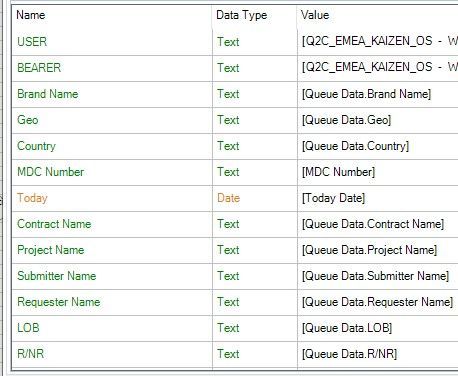The width and height of the screenshot is (458, 376).
Task: Open the Date data type cell
Action: tap(255, 198)
